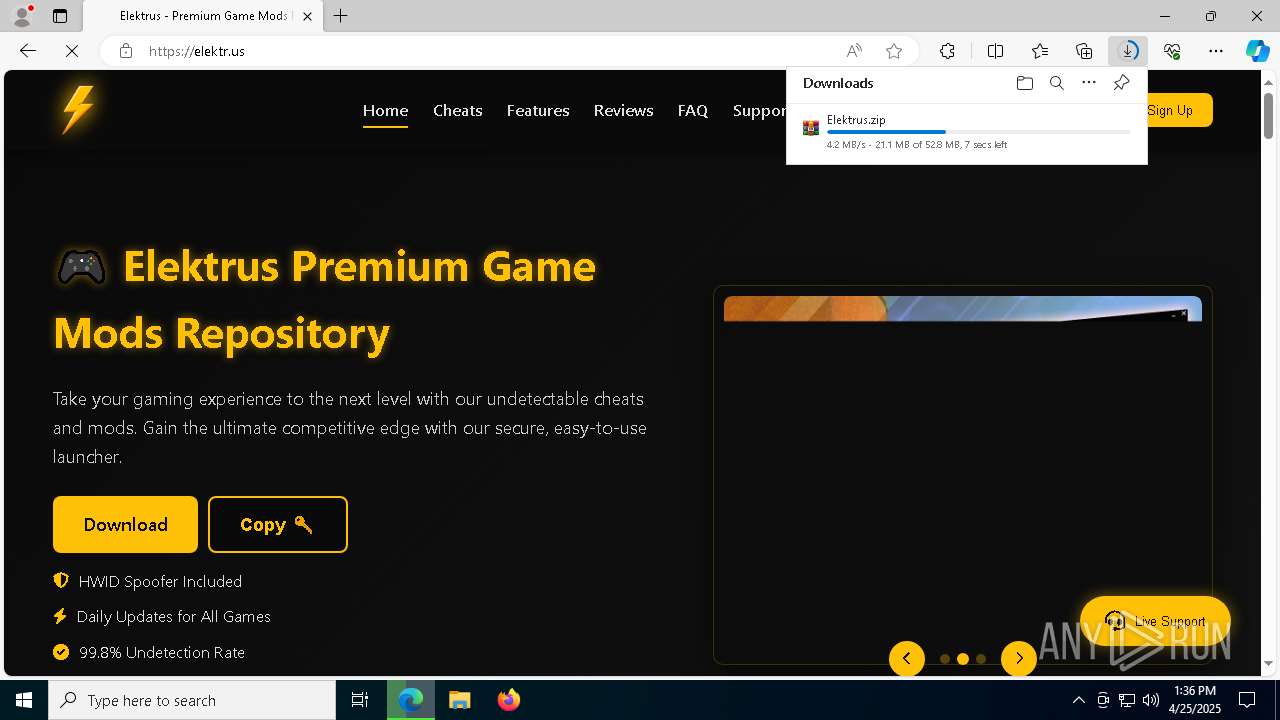Open the Extensions puzzle icon
Screen dimensions: 1280x720
pos(947,51)
